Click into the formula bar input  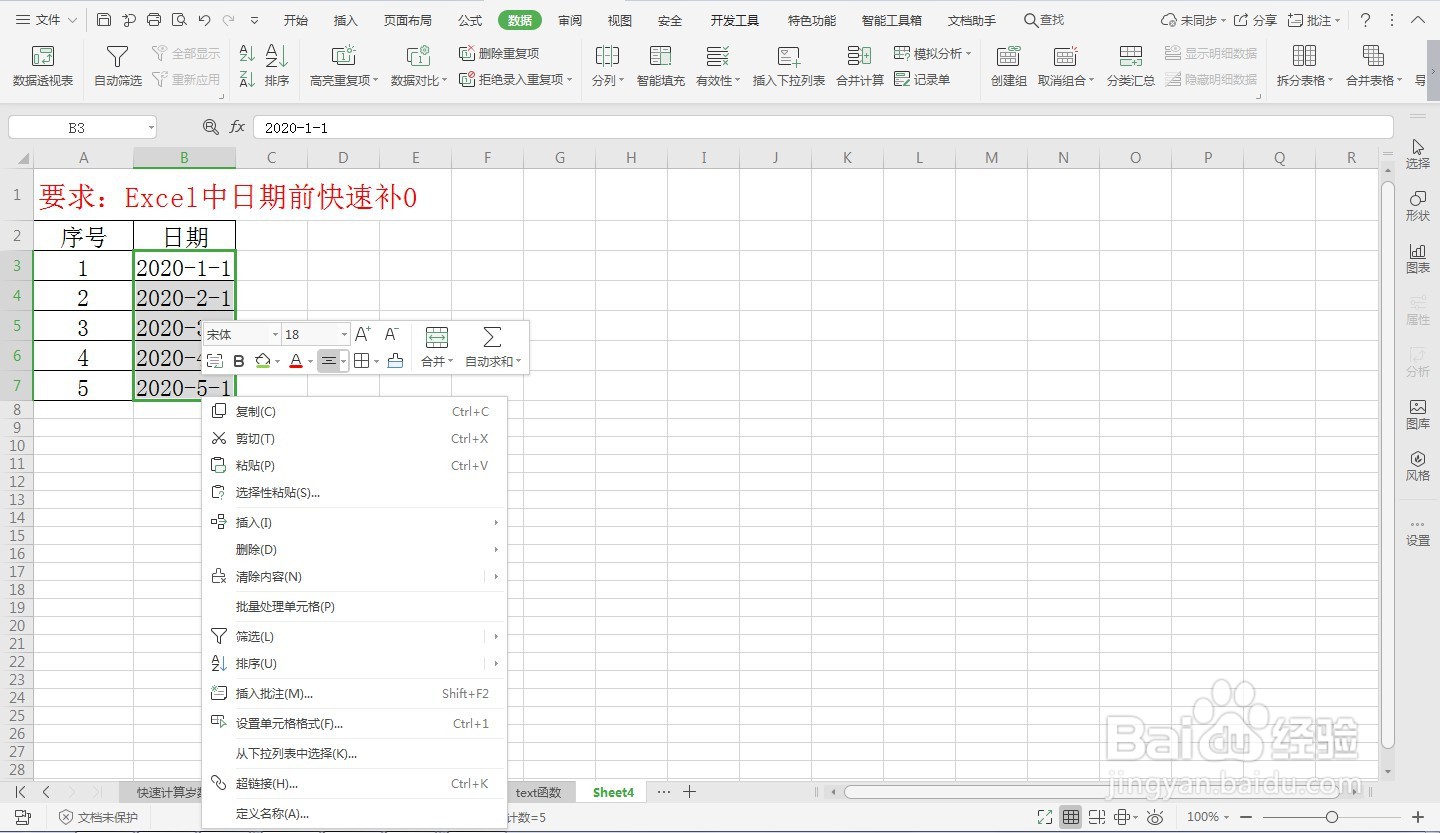[822, 128]
